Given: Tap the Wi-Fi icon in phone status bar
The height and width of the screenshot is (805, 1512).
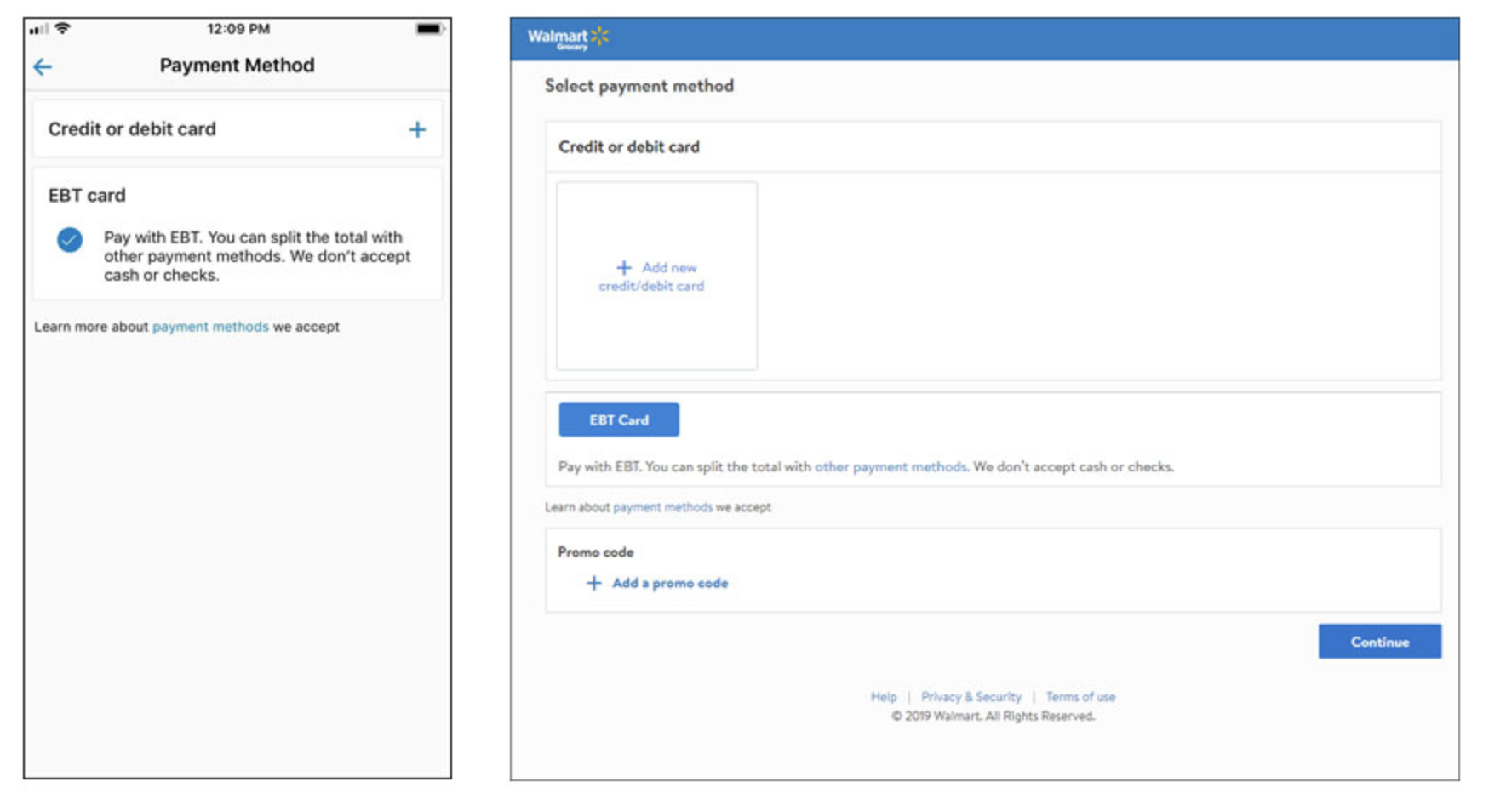Looking at the screenshot, I should point(62,29).
